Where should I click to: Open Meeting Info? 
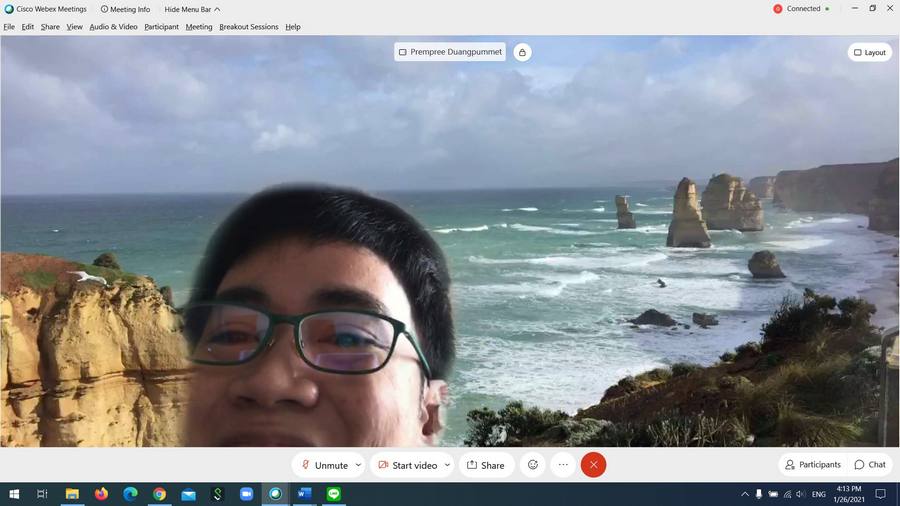tap(125, 9)
